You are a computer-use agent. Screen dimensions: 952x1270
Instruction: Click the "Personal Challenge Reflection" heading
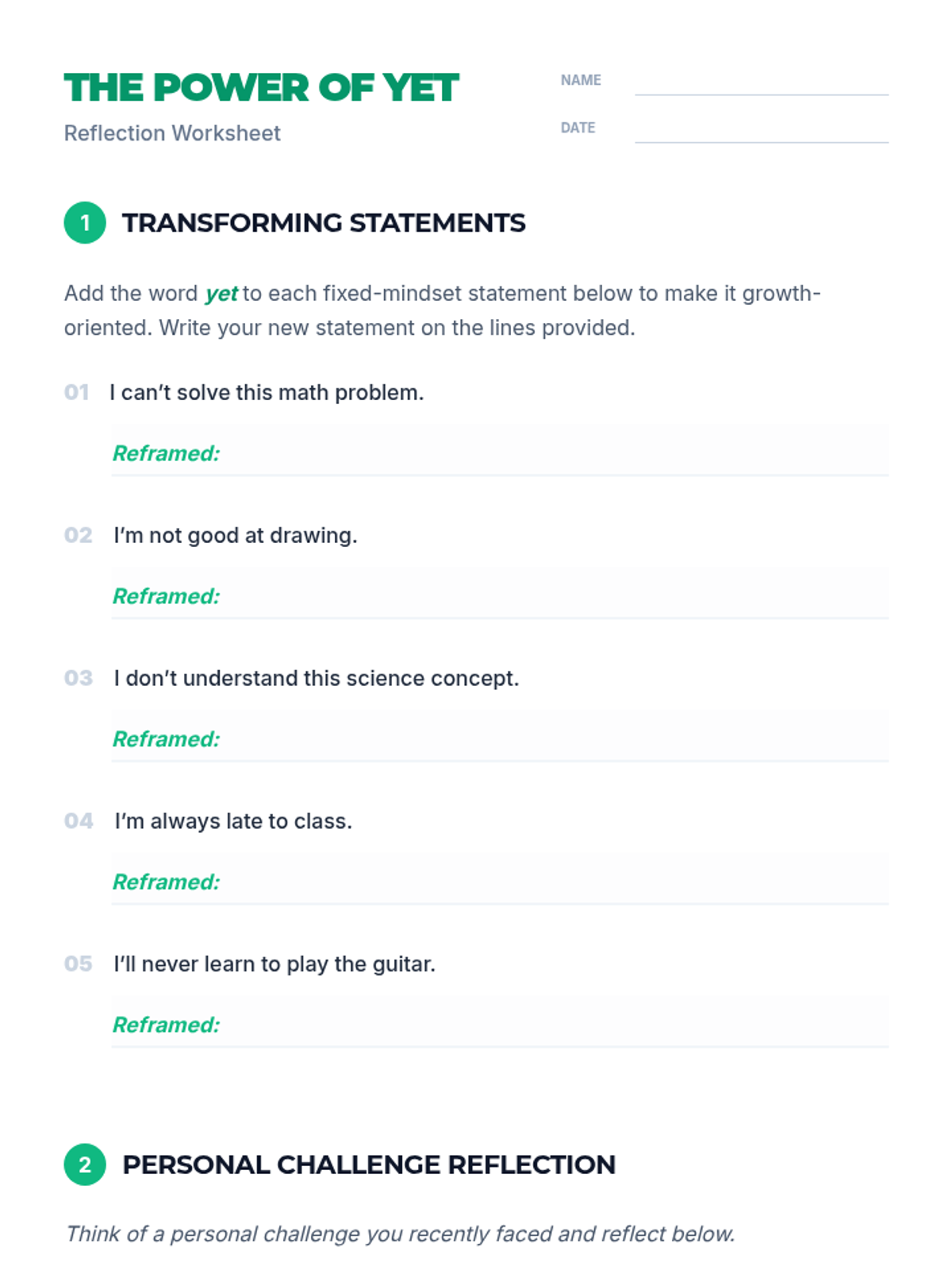pos(369,1164)
